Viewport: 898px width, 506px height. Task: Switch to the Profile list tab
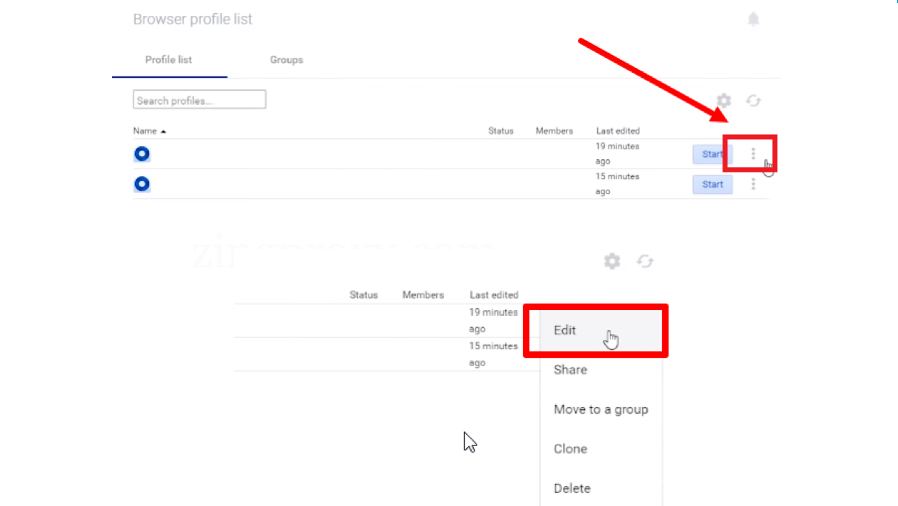168,60
